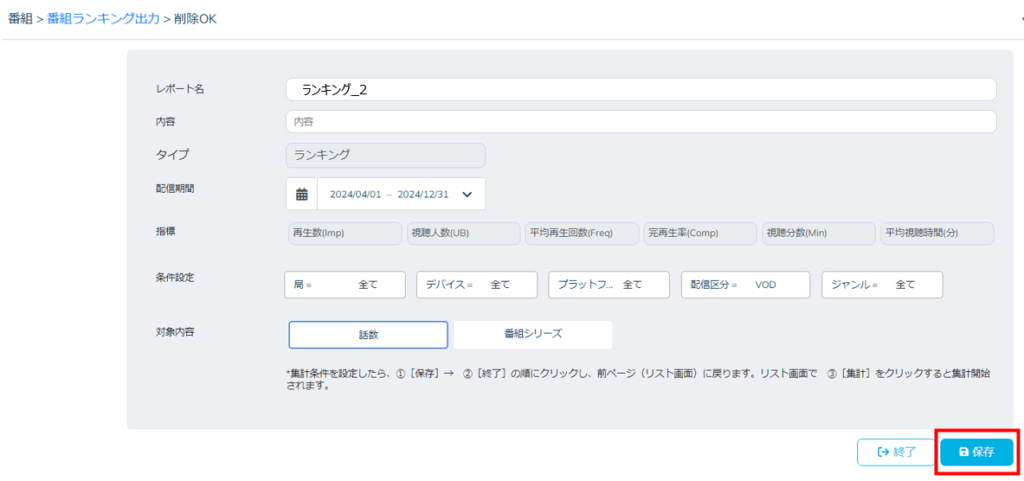Click the レポート名 input field
The image size is (1024, 481).
pyautogui.click(x=640, y=89)
